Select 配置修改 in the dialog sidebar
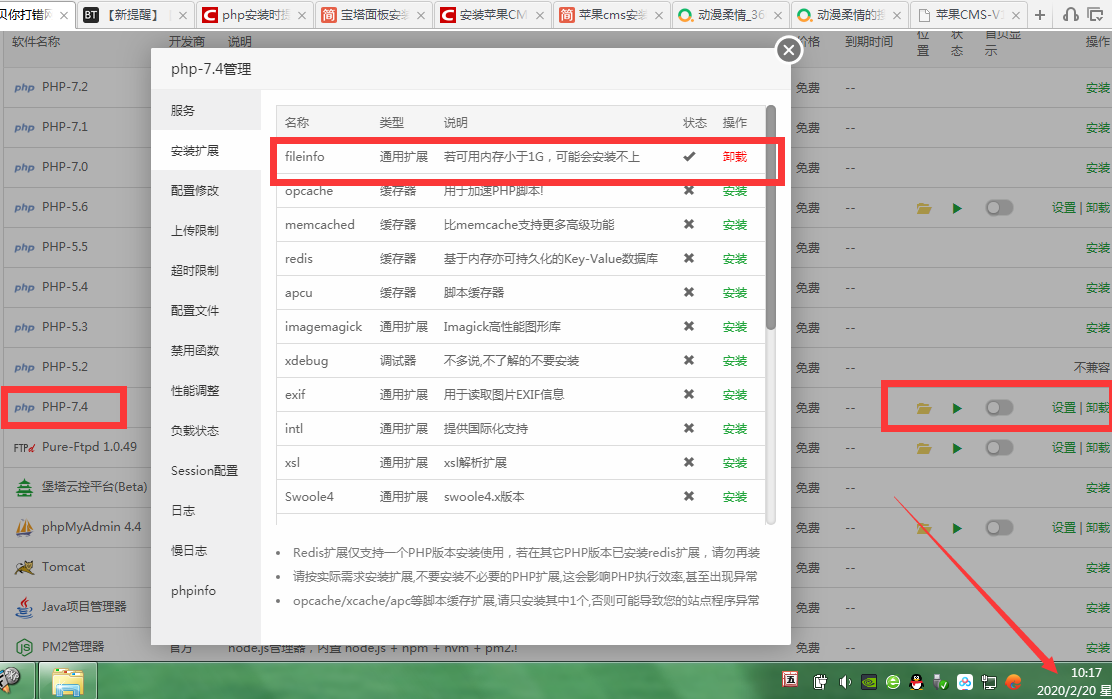Viewport: 1112px width, 699px height. (195, 190)
